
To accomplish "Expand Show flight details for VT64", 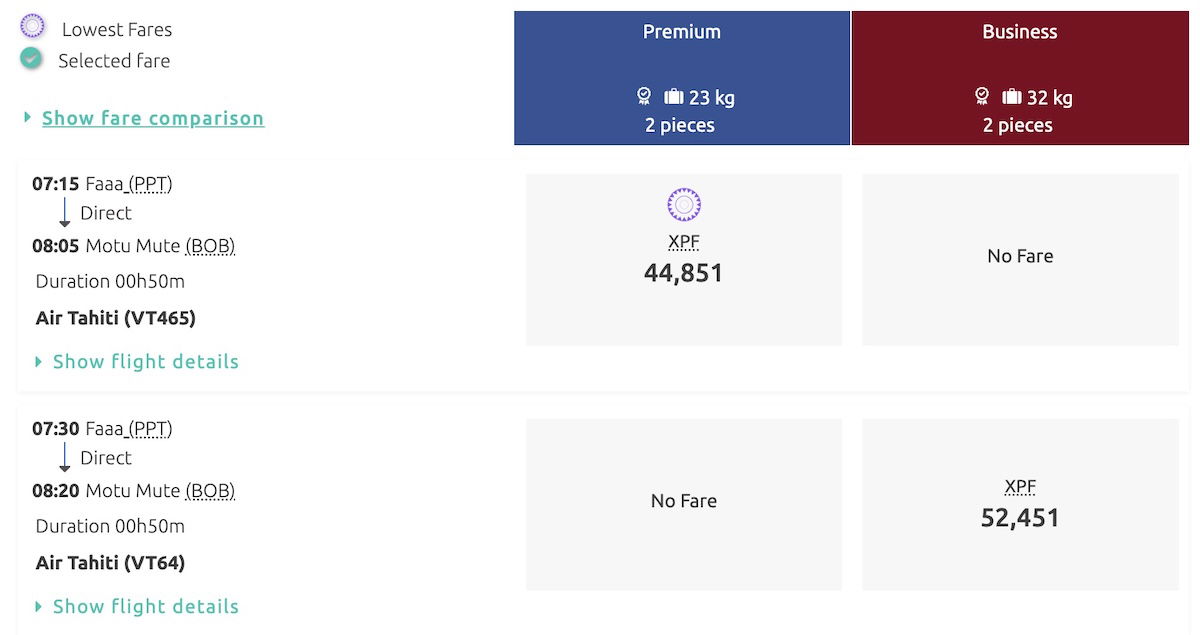I will point(145,607).
